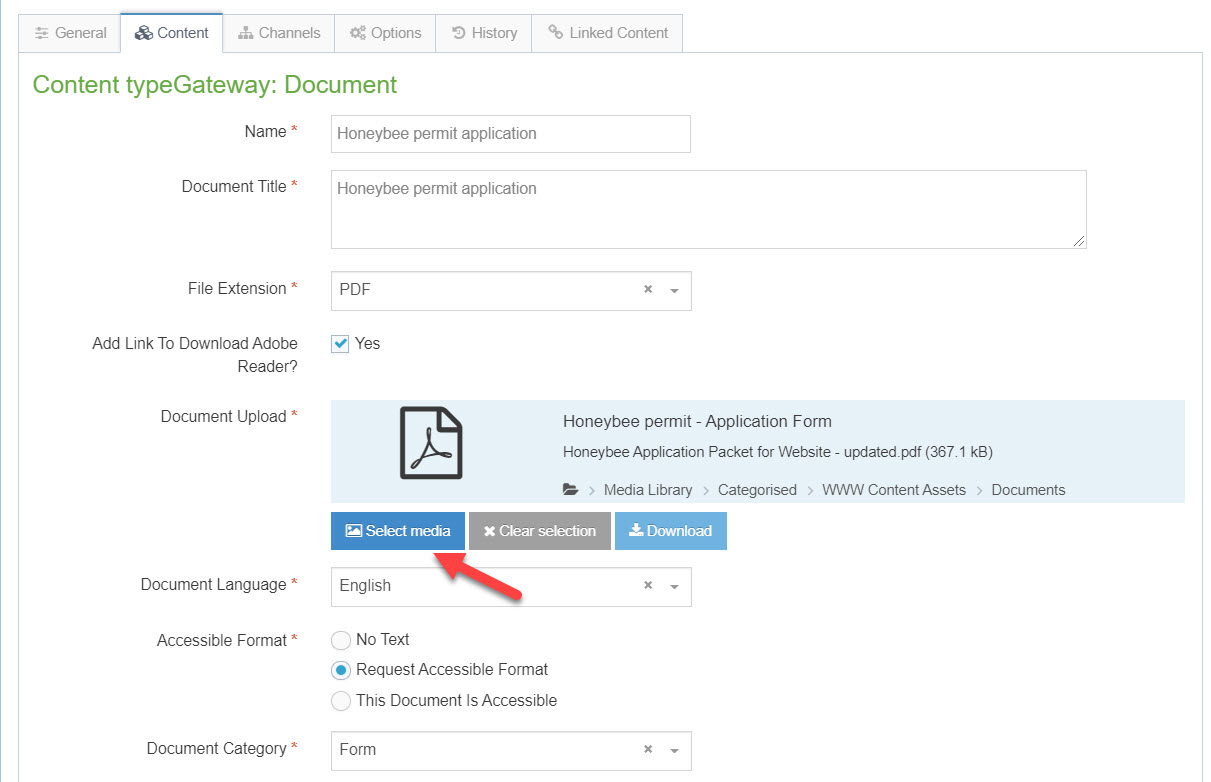
Task: Click Categorised in the breadcrumb
Action: click(757, 490)
